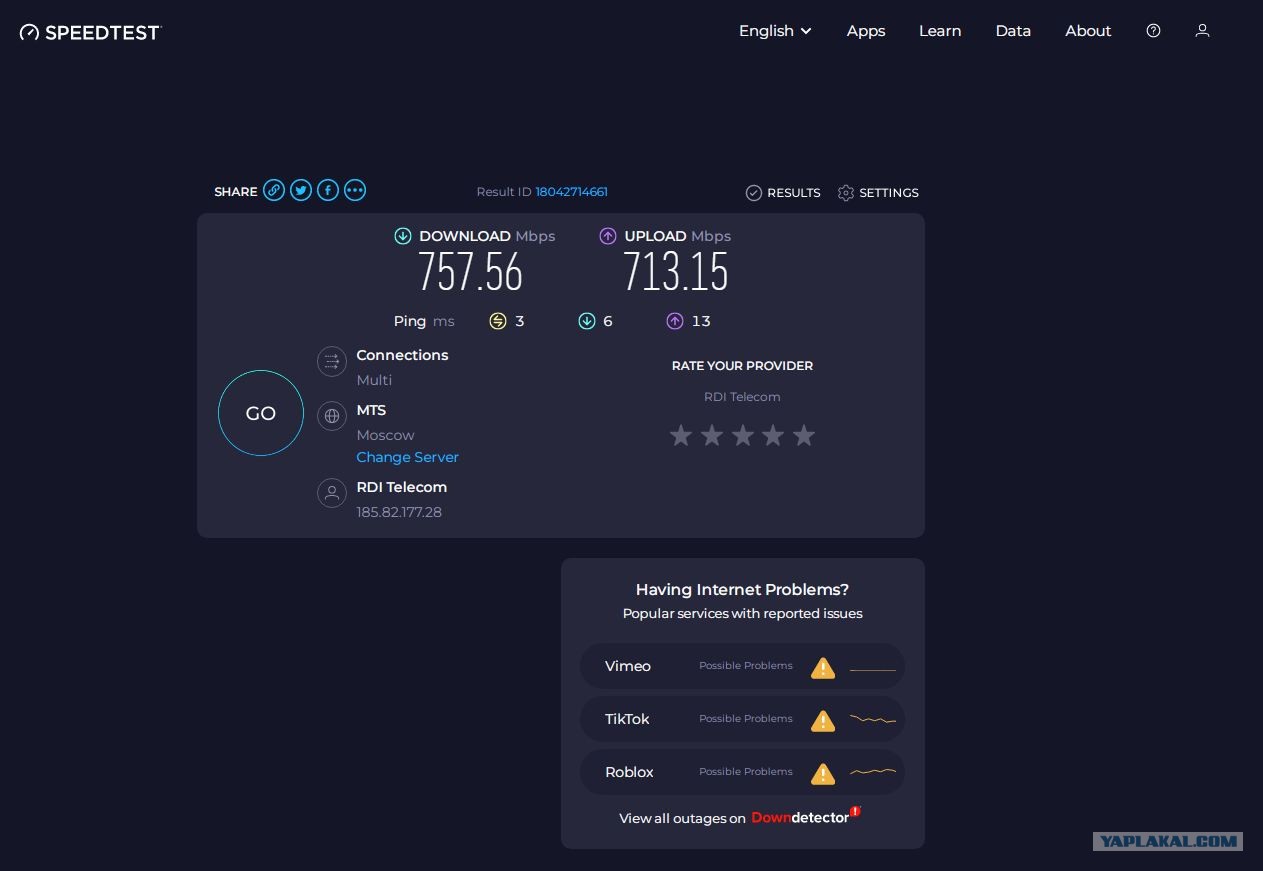The width and height of the screenshot is (1263, 871).
Task: Click the Connections mode icon
Action: [332, 361]
